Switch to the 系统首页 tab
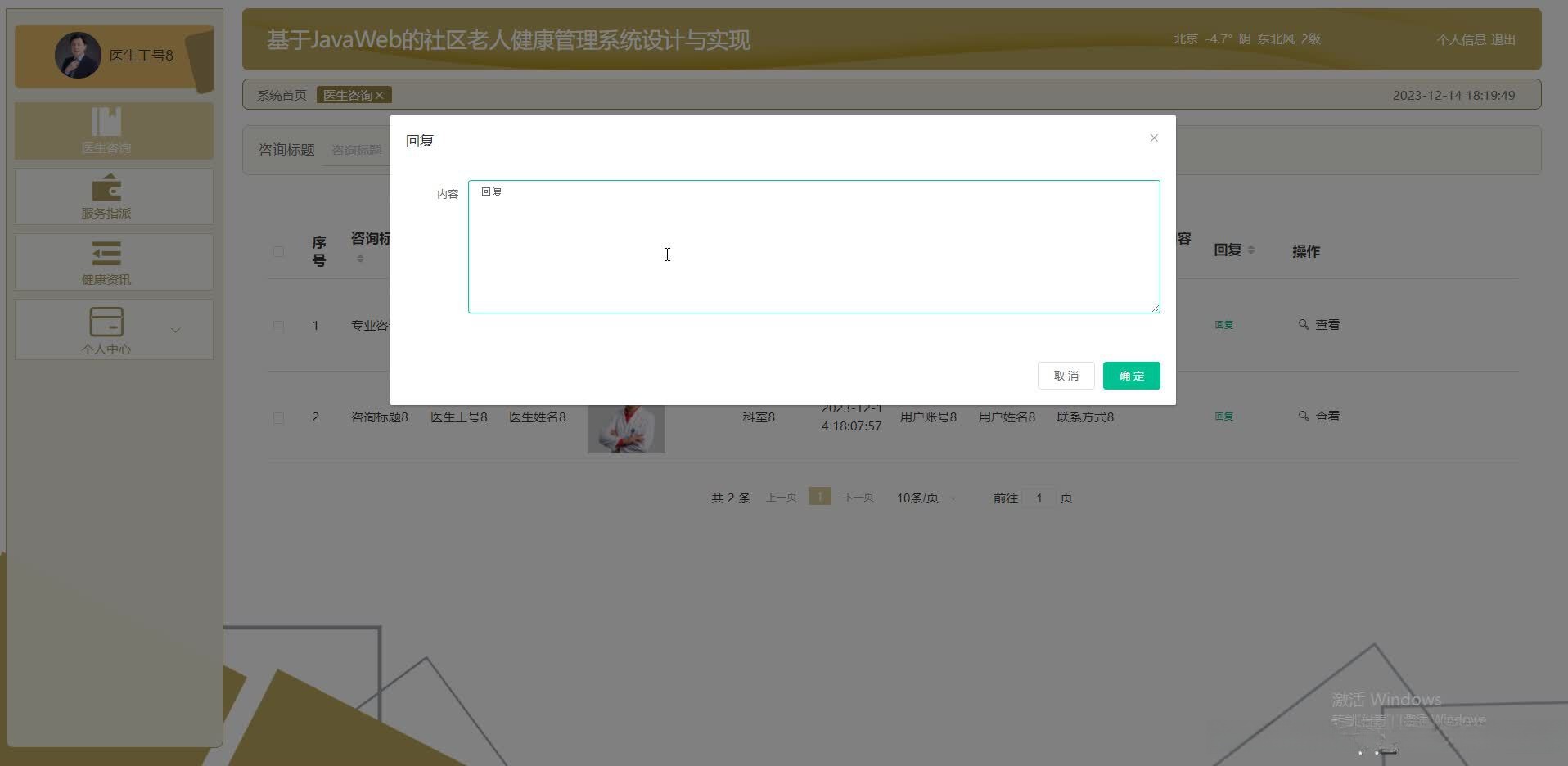Image resolution: width=1568 pixels, height=766 pixels. point(280,95)
